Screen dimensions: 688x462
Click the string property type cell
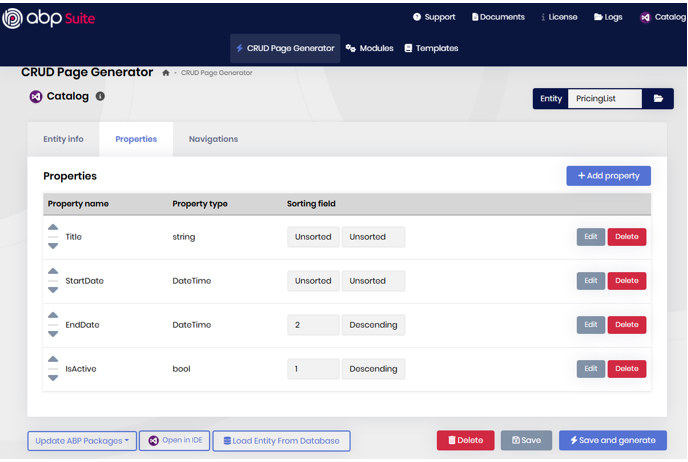point(183,237)
